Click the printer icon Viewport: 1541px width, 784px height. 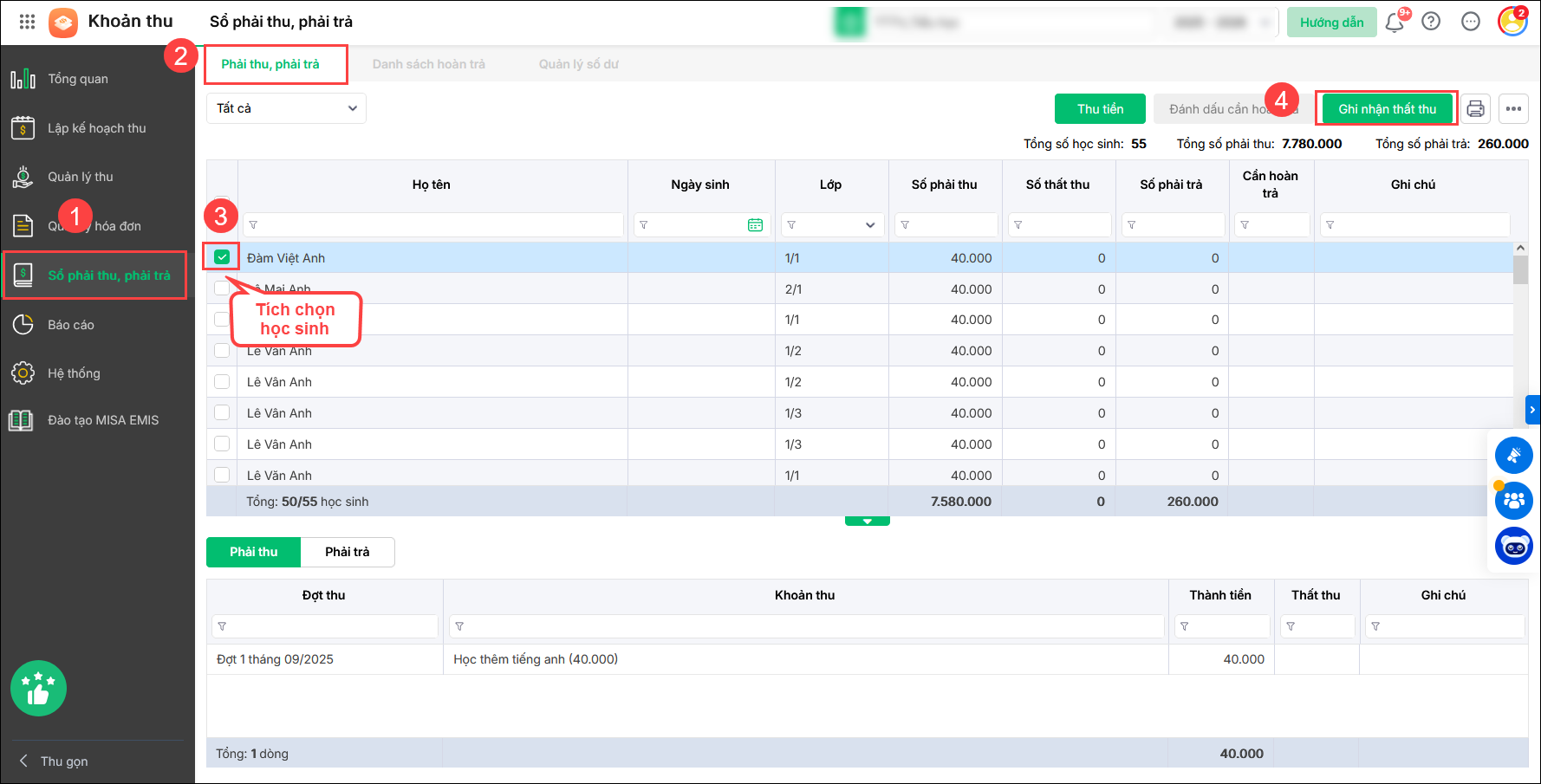click(1475, 109)
